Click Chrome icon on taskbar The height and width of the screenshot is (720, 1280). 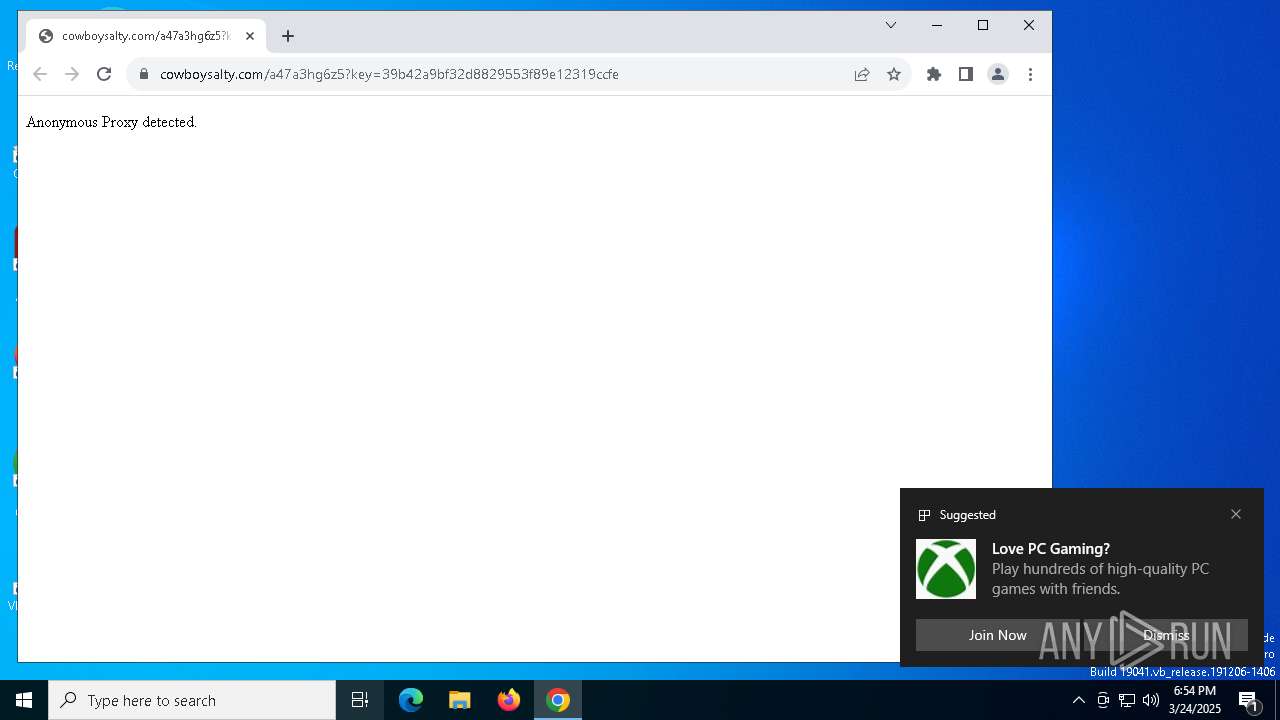pos(558,700)
